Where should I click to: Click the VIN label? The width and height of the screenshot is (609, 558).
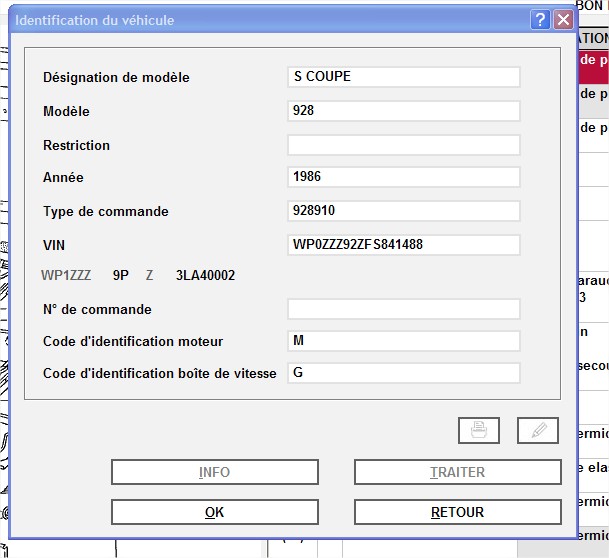tap(54, 245)
